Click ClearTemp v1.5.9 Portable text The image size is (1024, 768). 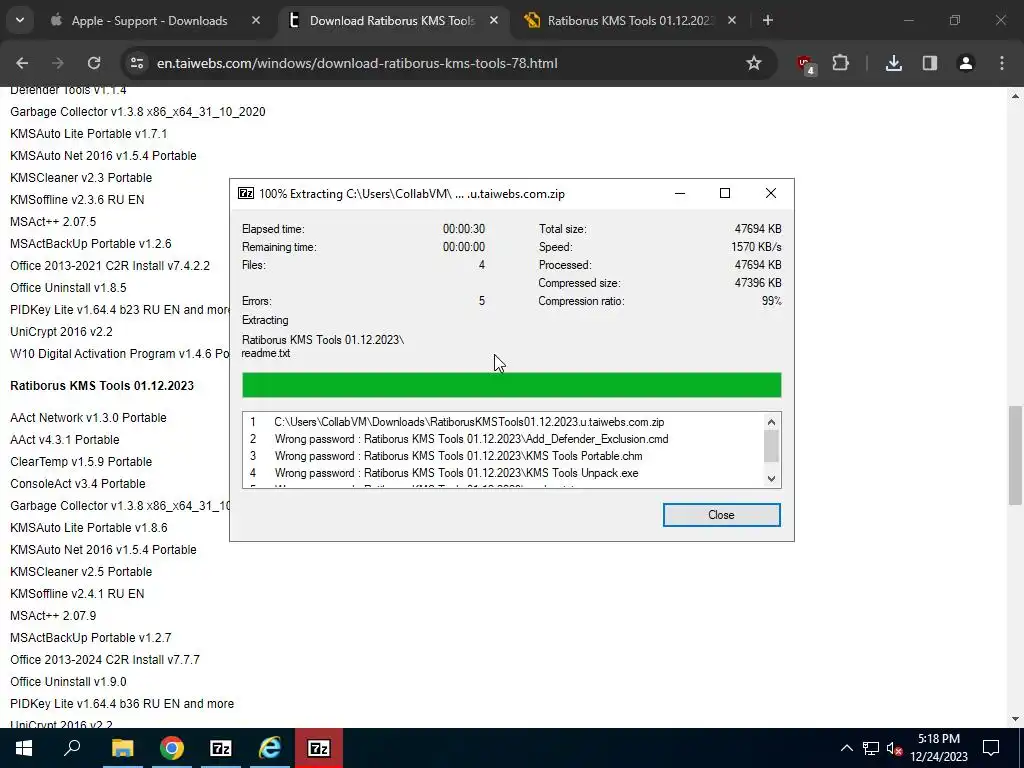point(81,462)
